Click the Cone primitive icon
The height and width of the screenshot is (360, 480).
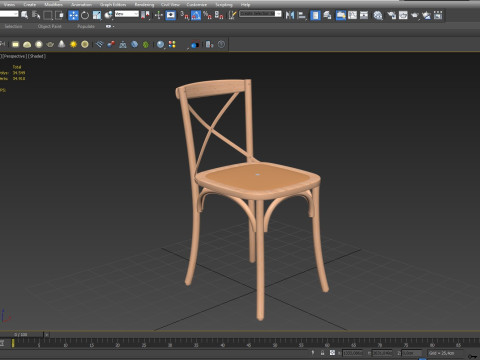pos(62,44)
